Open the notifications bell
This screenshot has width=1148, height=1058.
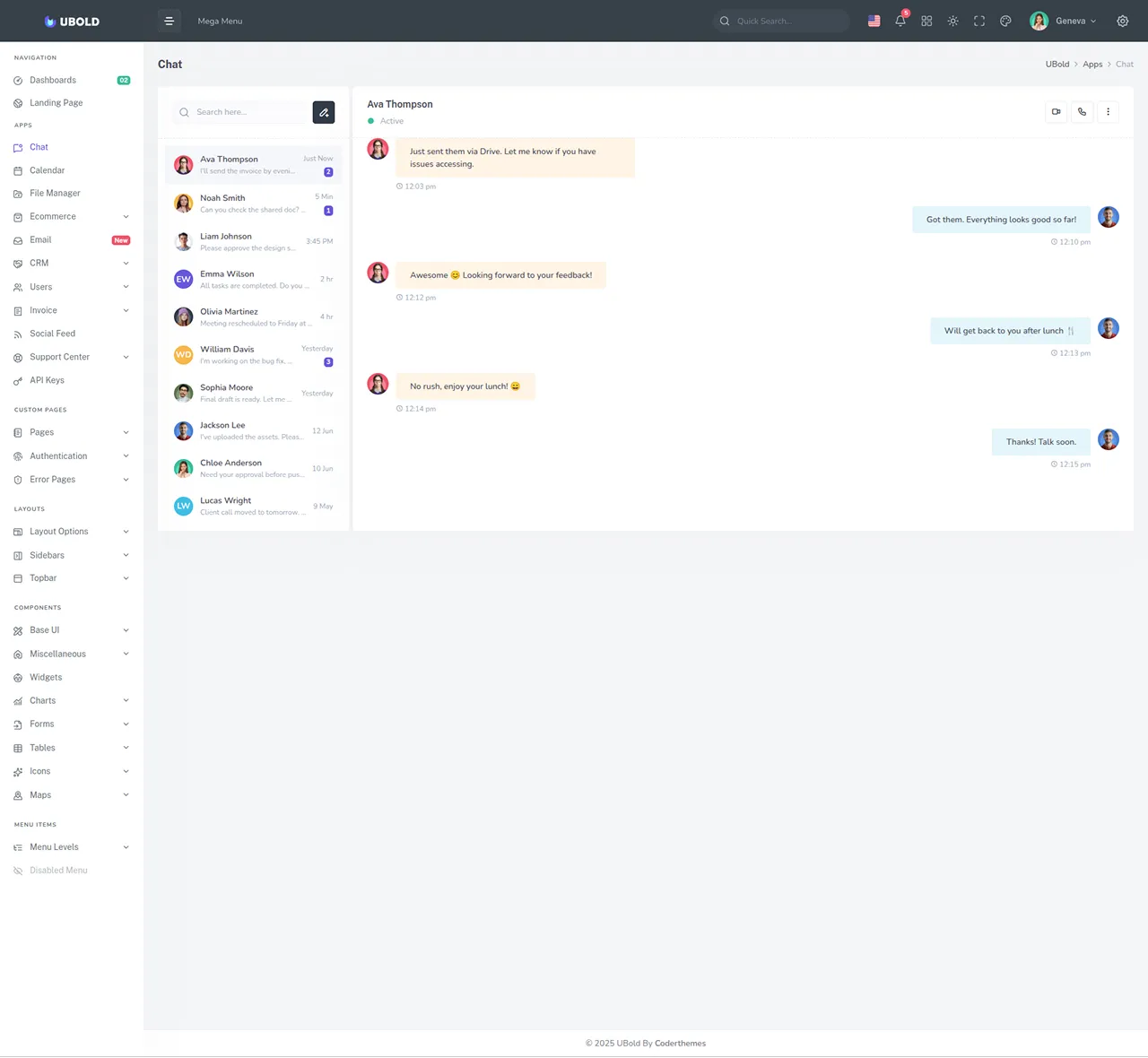pos(900,21)
